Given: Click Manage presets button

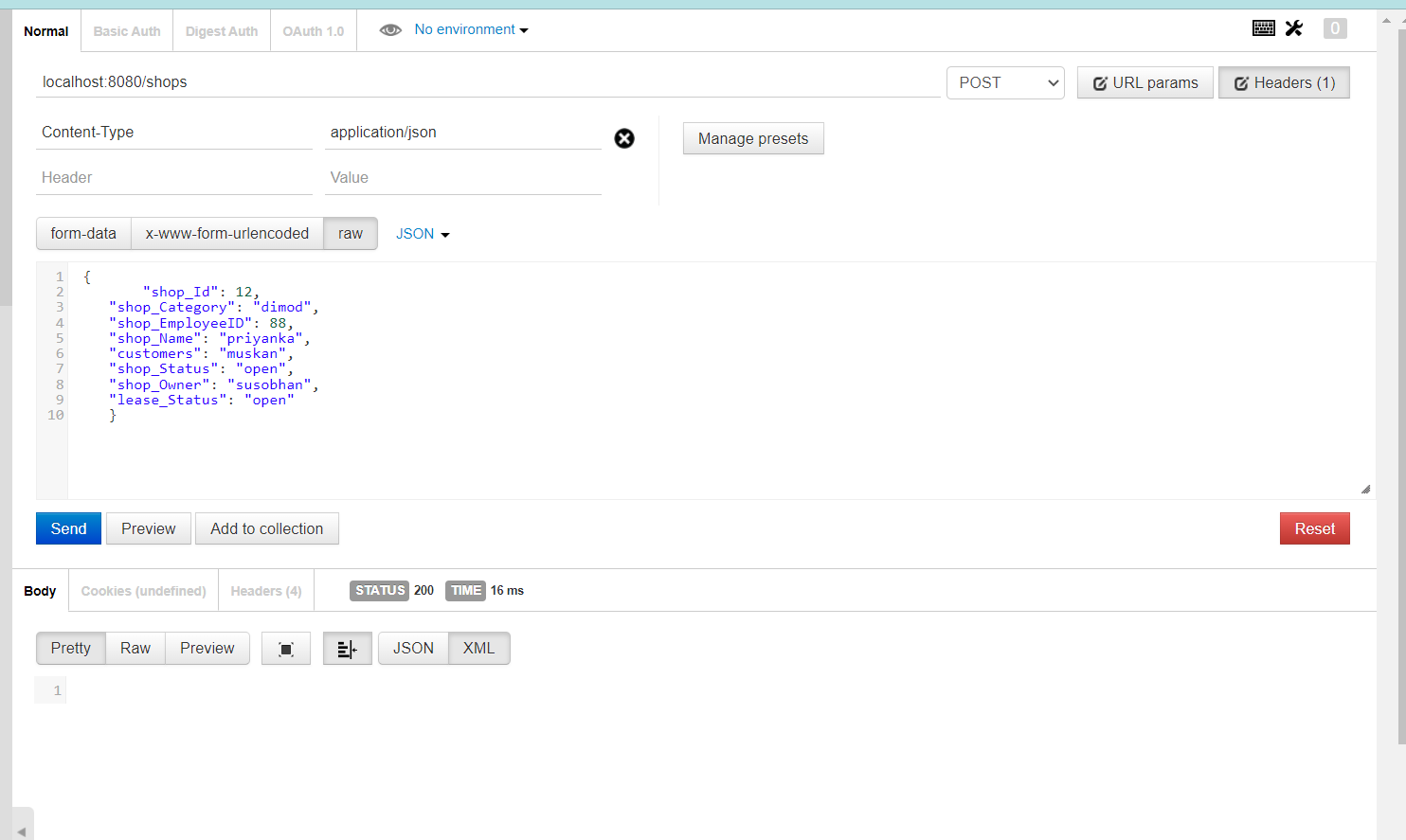Looking at the screenshot, I should pos(753,138).
